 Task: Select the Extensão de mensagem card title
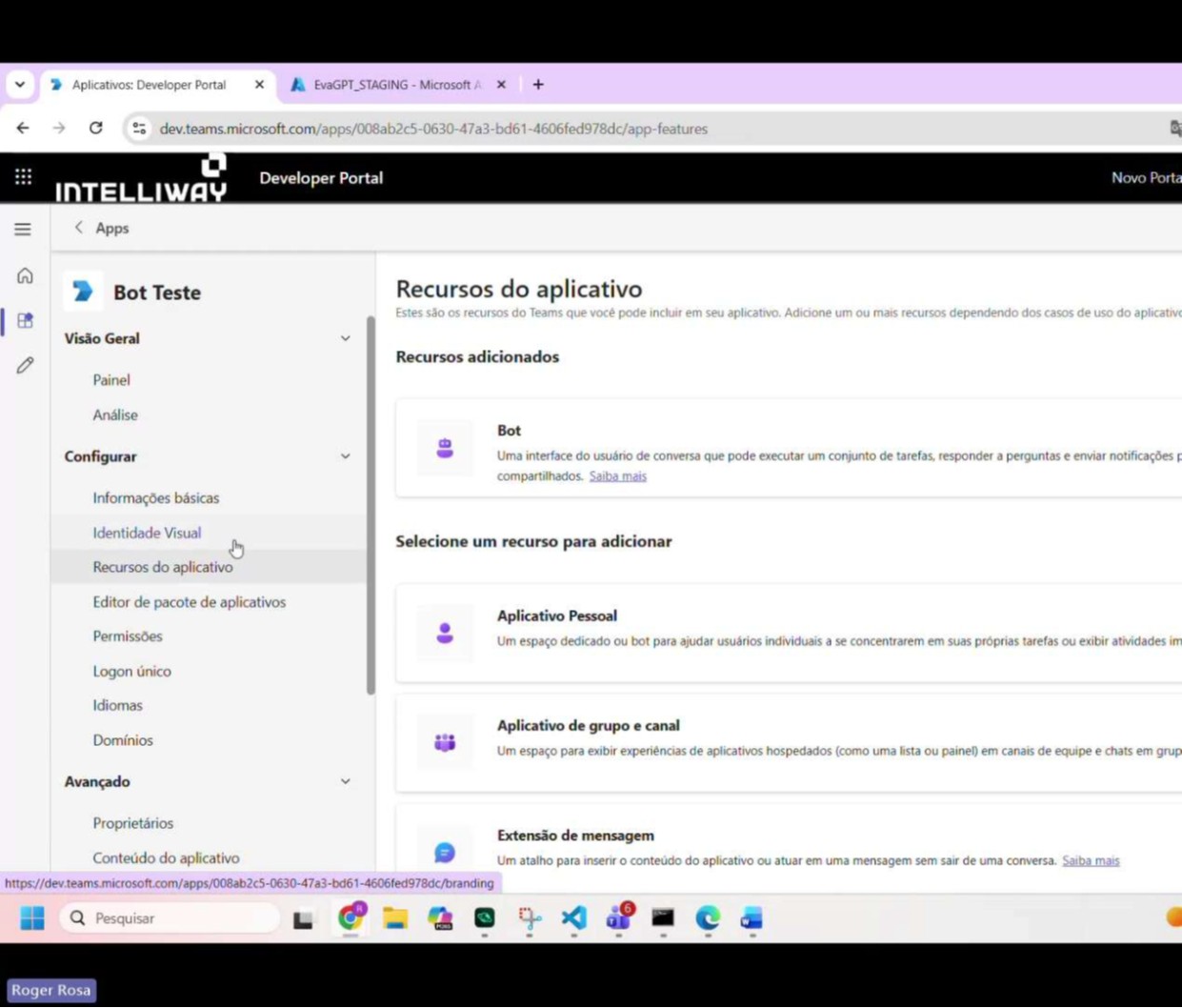tap(575, 836)
